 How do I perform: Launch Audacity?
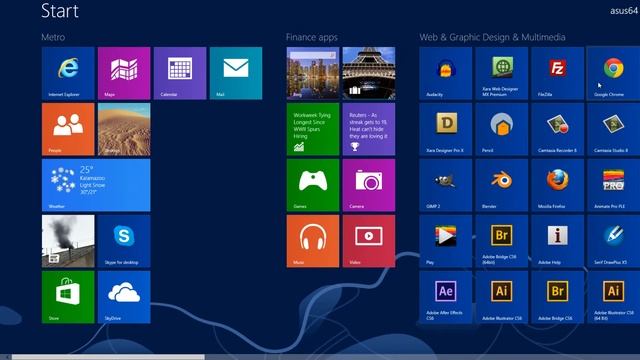(446, 73)
